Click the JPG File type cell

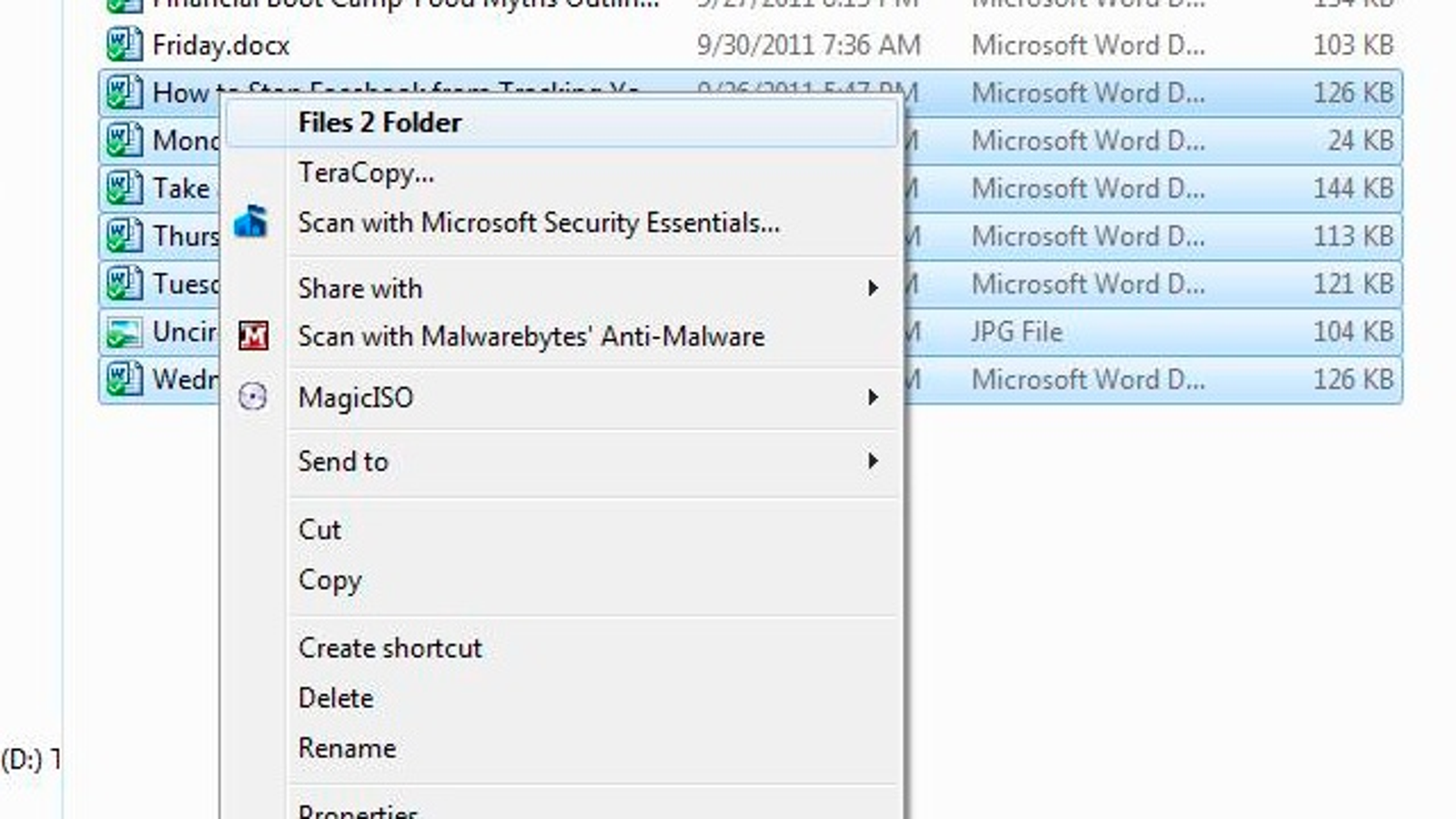[x=1016, y=331]
